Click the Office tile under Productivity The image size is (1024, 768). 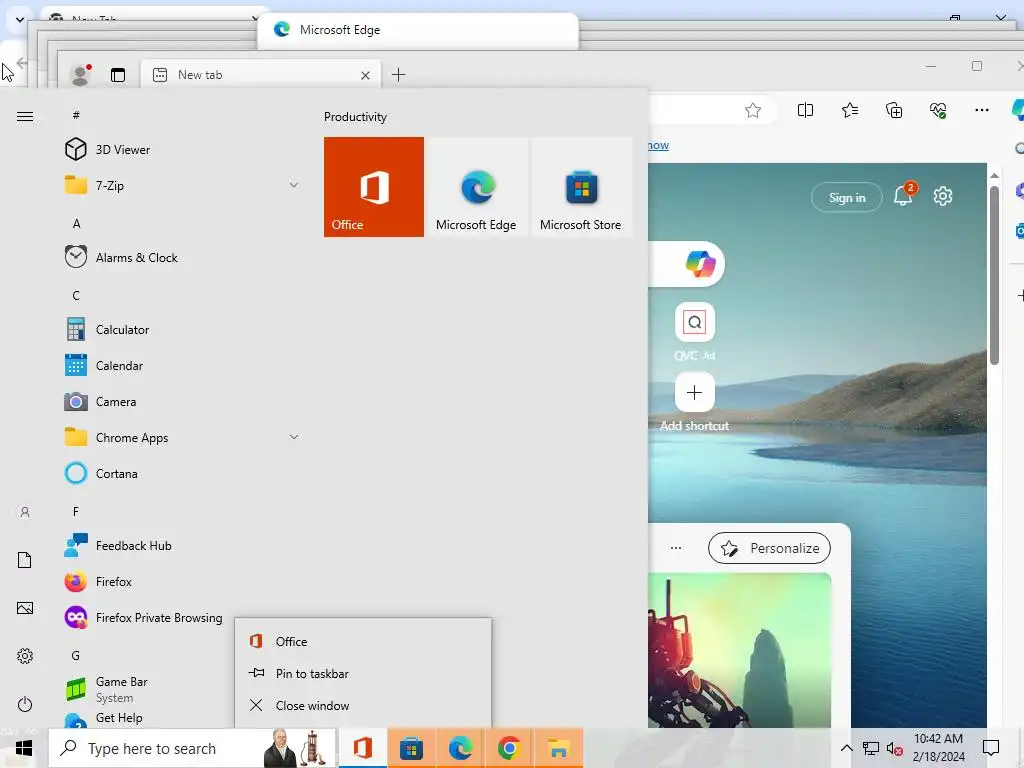point(374,187)
